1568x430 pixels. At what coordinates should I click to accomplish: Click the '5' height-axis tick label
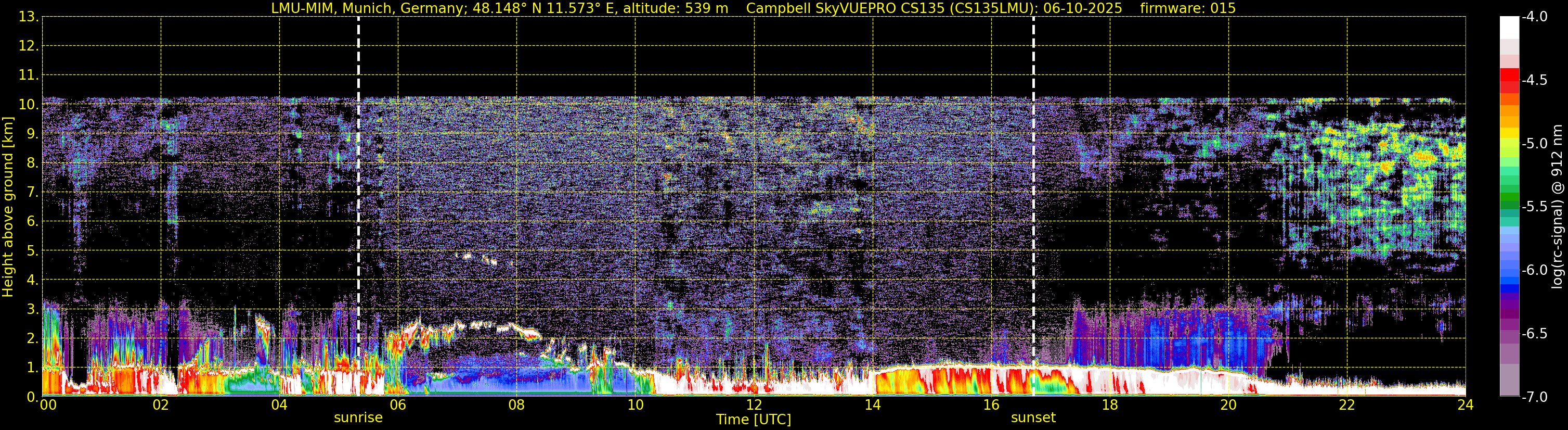[x=33, y=251]
